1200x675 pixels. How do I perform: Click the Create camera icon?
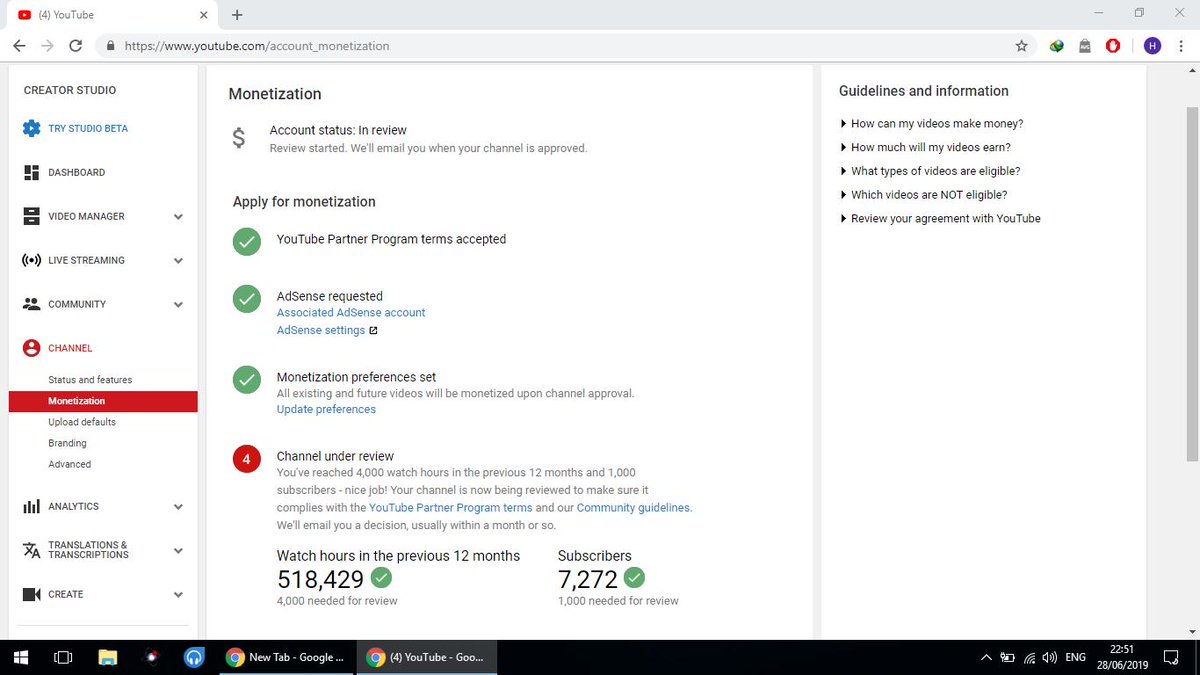[31, 594]
